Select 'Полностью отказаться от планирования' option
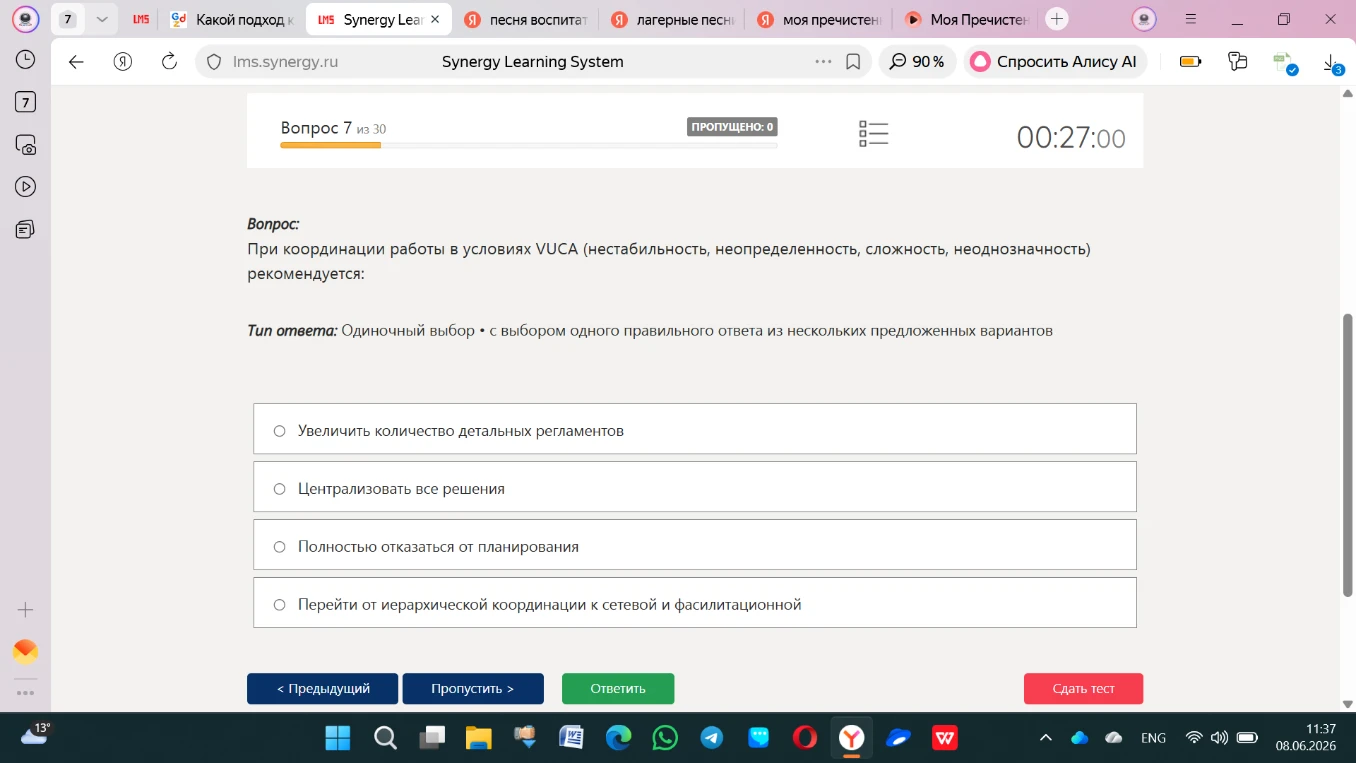The width and height of the screenshot is (1356, 763). (x=695, y=545)
